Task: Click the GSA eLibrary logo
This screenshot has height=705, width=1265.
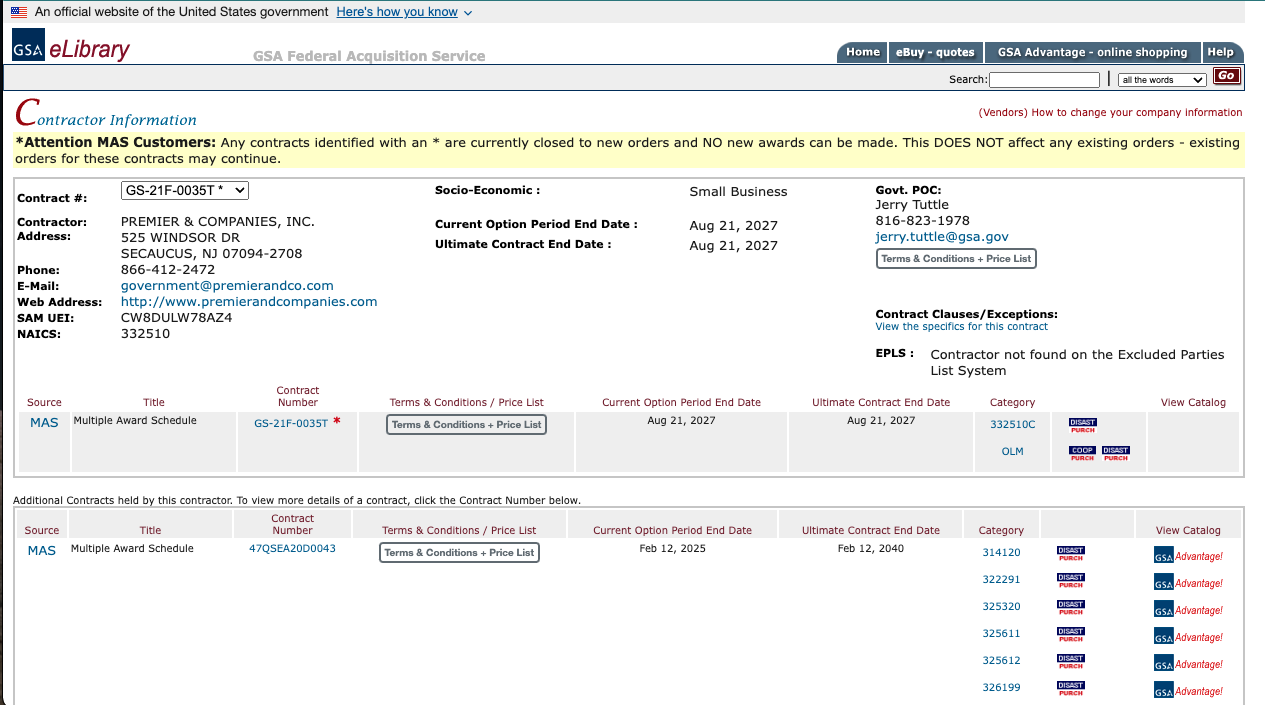Action: pos(71,48)
